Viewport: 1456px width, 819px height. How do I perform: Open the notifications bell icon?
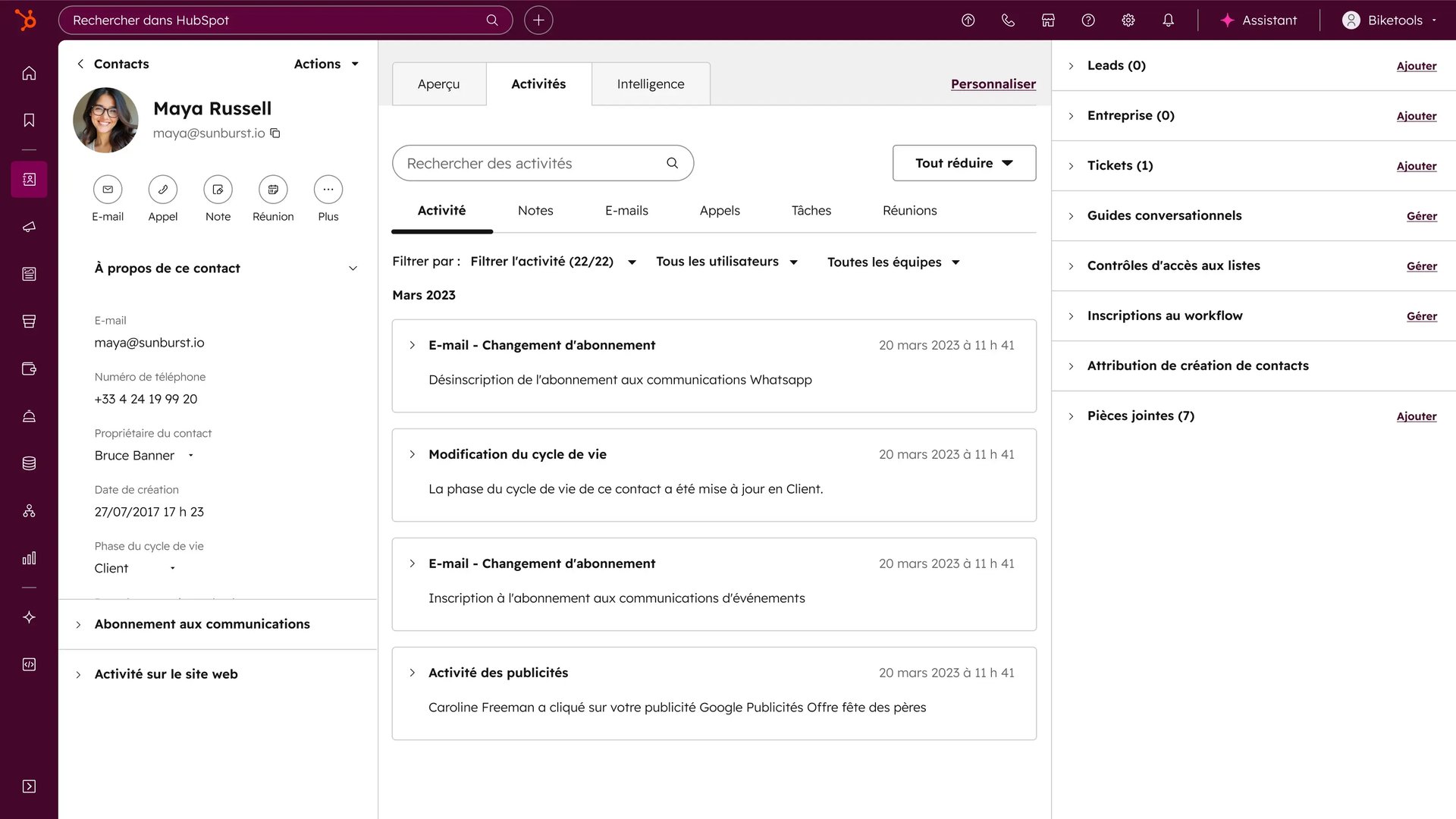(x=1168, y=20)
